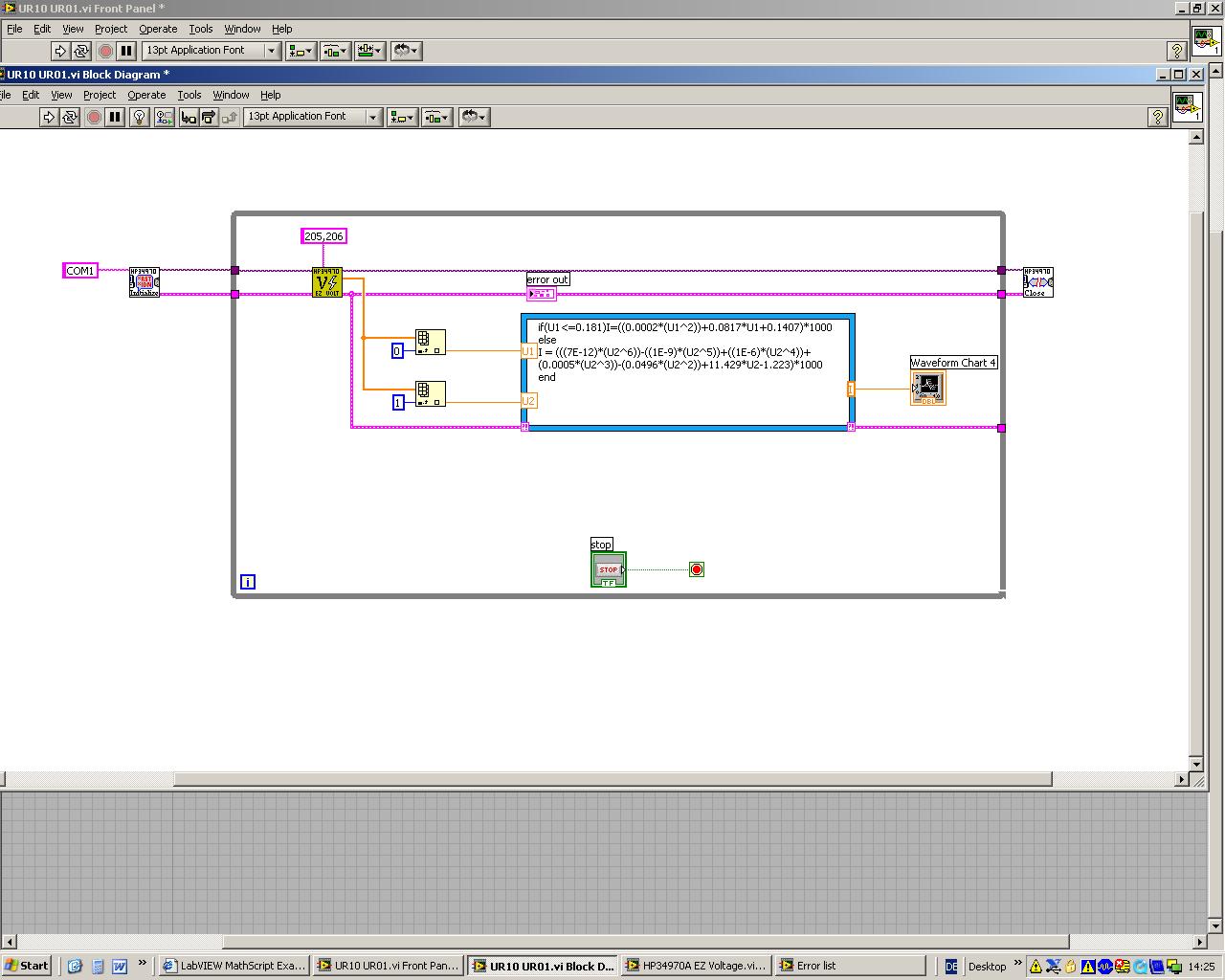Open context help in Front Panel window

click(x=1177, y=51)
